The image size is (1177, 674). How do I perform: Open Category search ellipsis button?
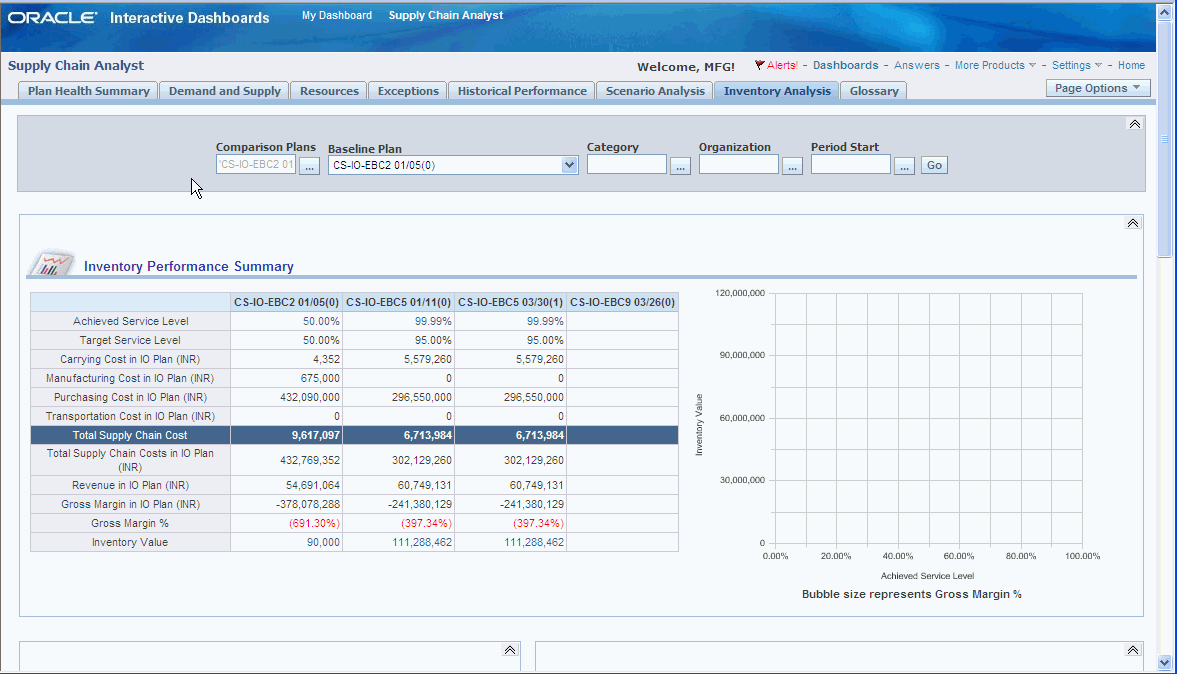(680, 166)
